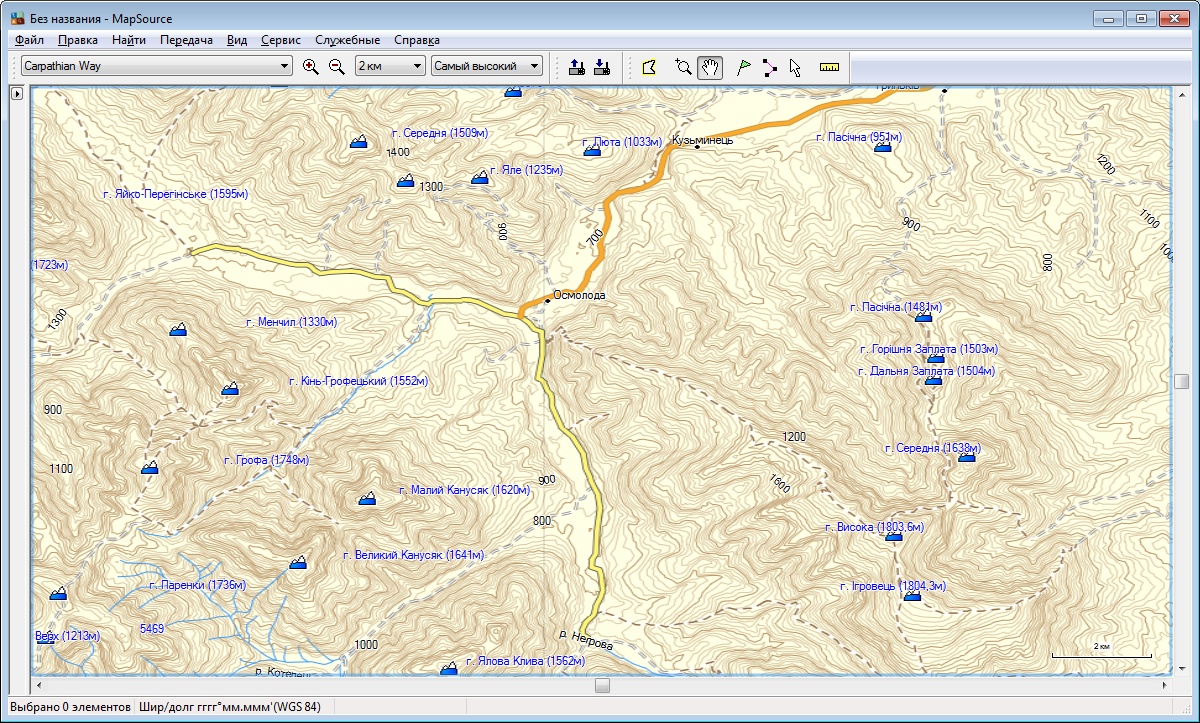Click the Receive from Device icon
Viewport: 1200px width, 723px height.
[602, 67]
